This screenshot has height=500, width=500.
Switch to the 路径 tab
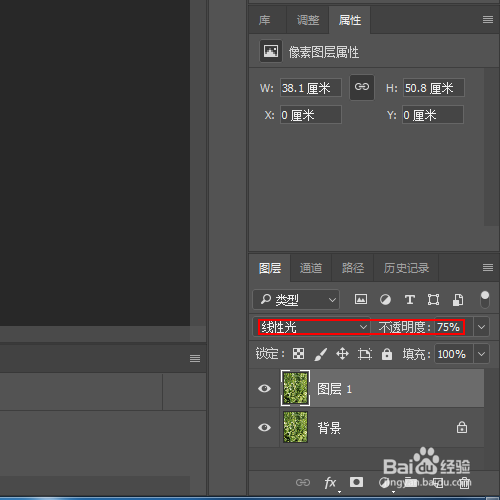[x=353, y=268]
